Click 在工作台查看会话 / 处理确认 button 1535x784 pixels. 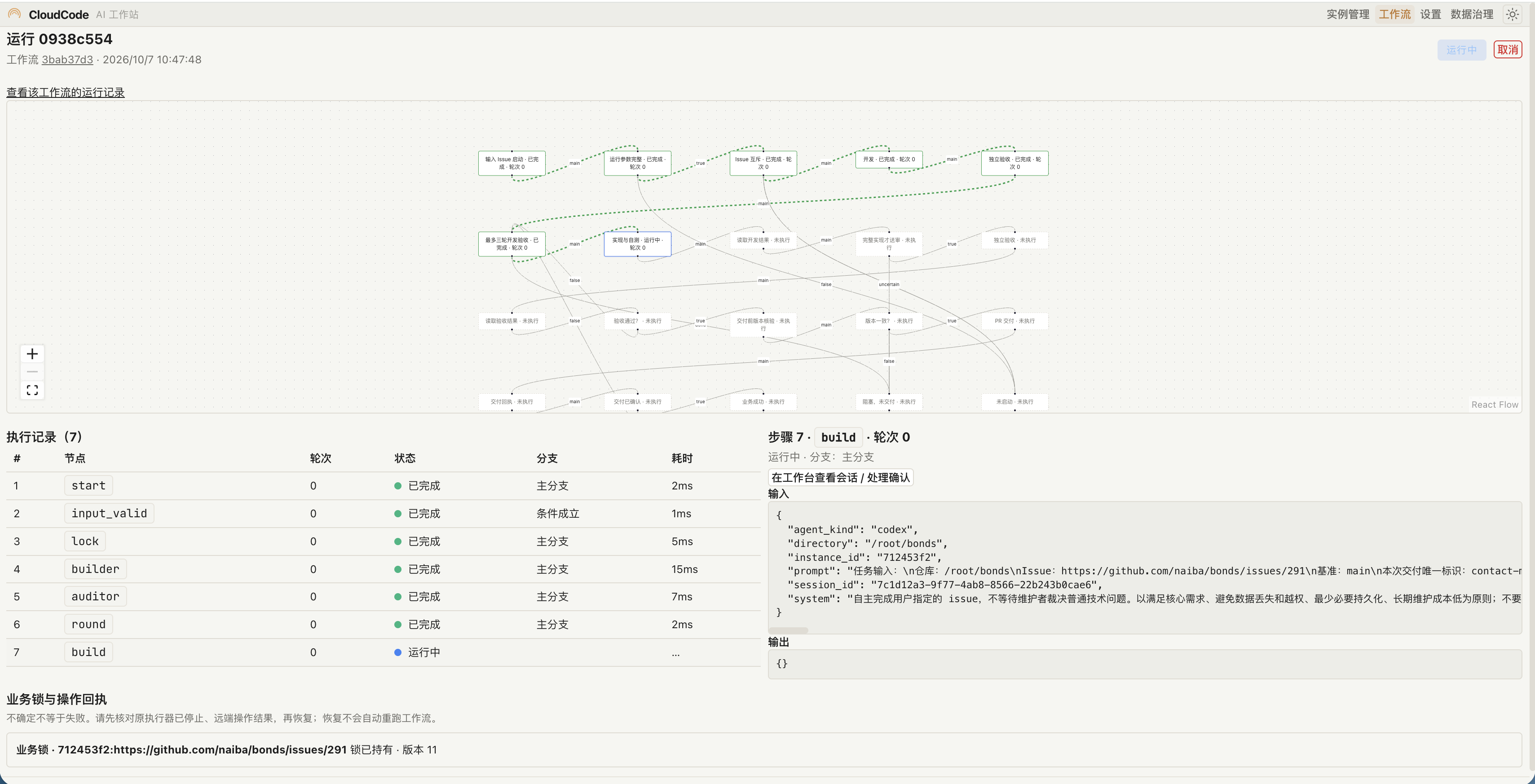coord(840,477)
